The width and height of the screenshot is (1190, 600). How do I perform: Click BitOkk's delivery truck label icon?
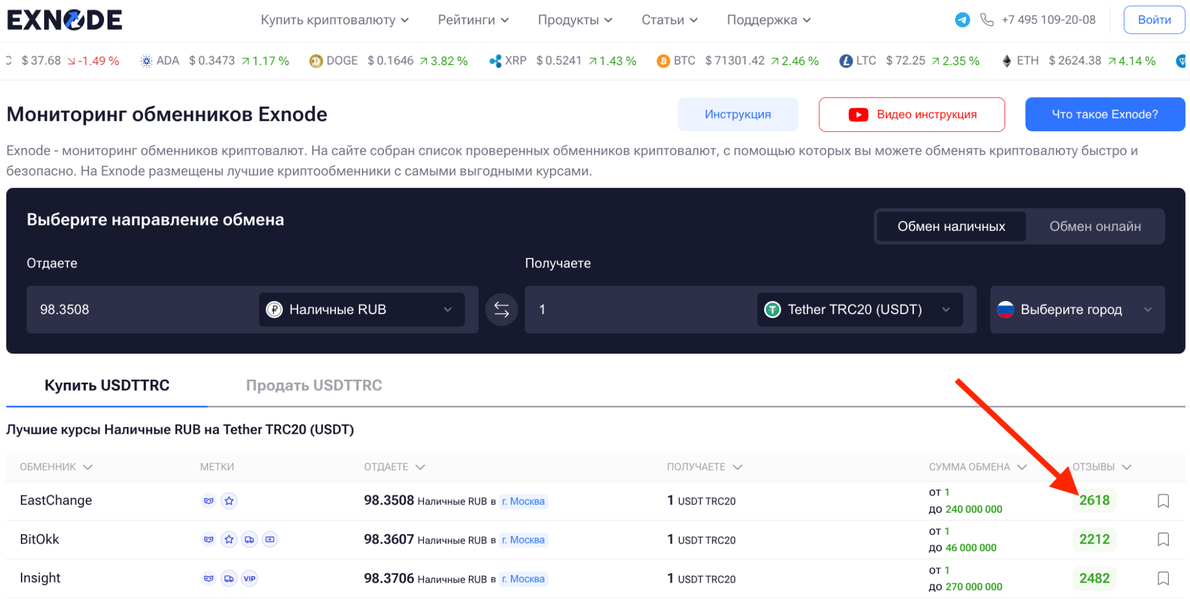tap(250, 539)
